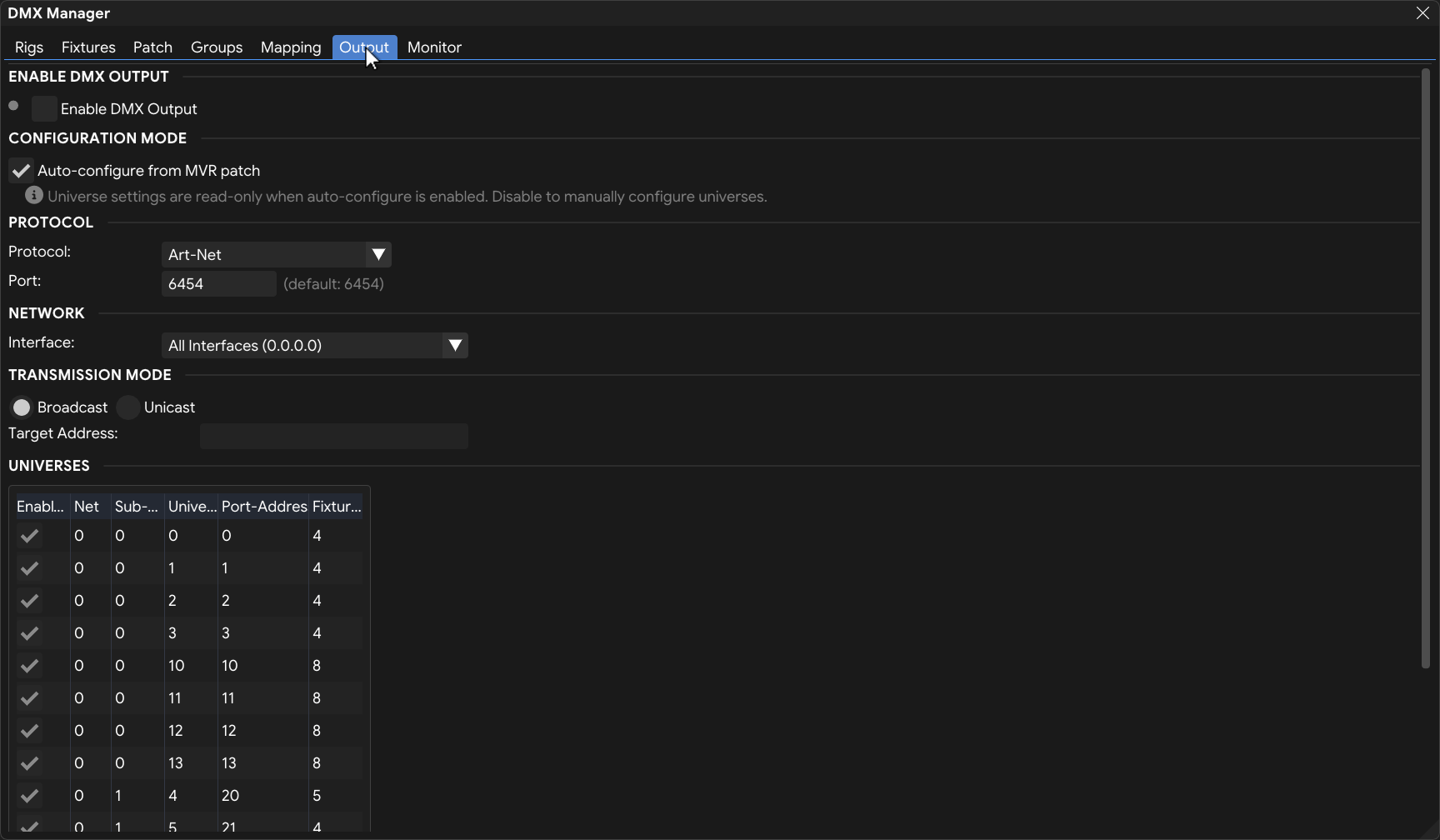Image resolution: width=1440 pixels, height=840 pixels.
Task: Open the Patch tab
Action: click(152, 47)
